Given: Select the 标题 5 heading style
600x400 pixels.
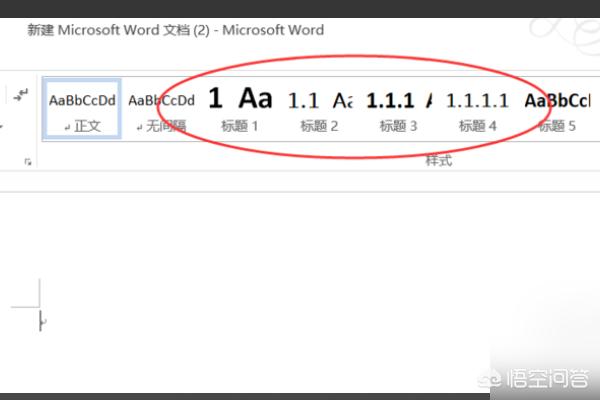Looking at the screenshot, I should pos(557,110).
